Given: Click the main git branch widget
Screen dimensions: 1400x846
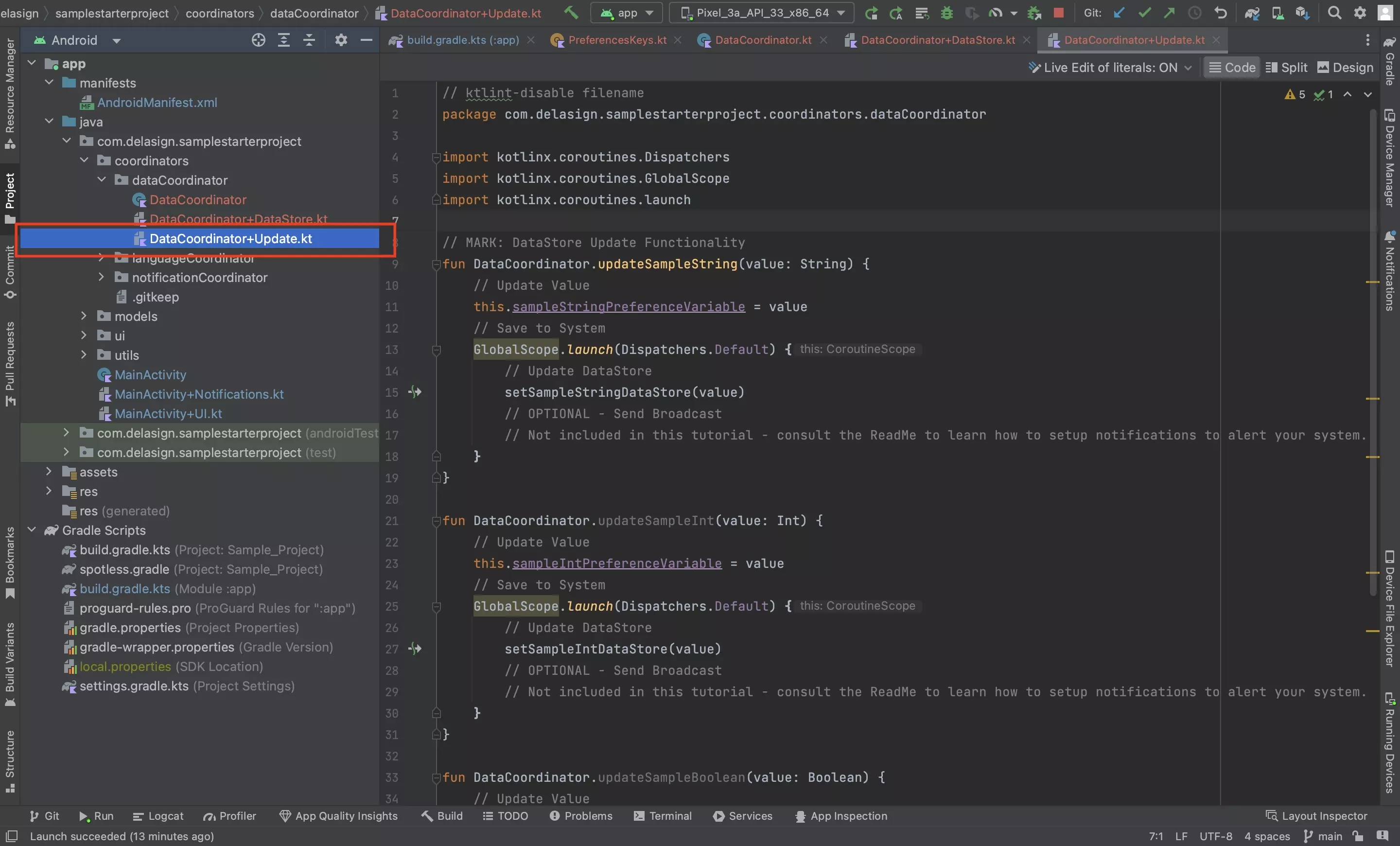Looking at the screenshot, I should 1323,836.
